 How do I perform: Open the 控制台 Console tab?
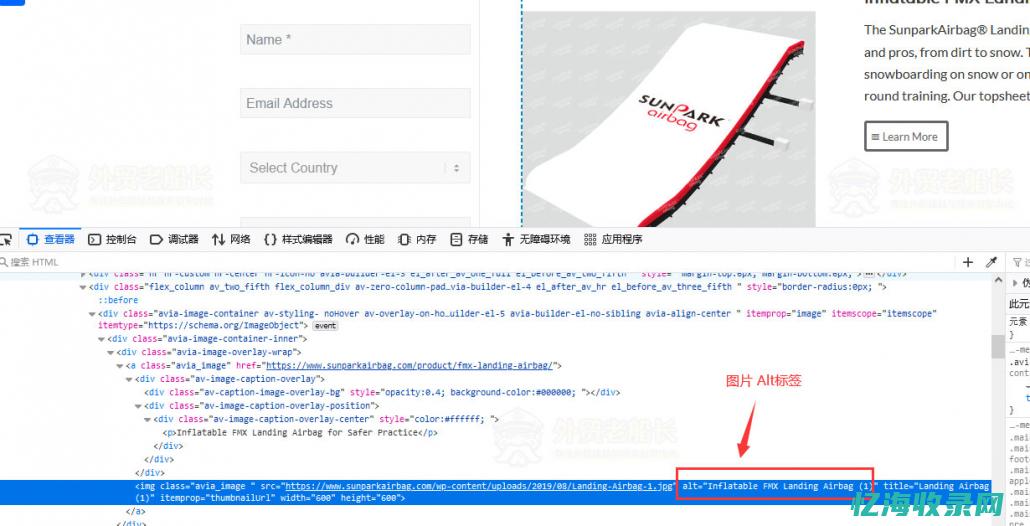pyautogui.click(x=112, y=240)
